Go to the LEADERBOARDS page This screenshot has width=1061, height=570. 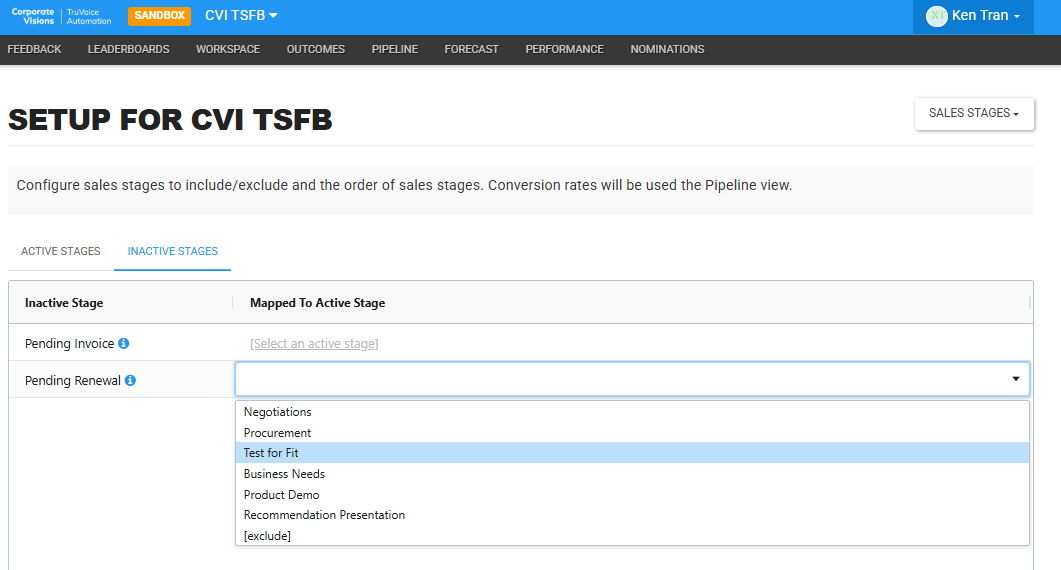click(129, 49)
